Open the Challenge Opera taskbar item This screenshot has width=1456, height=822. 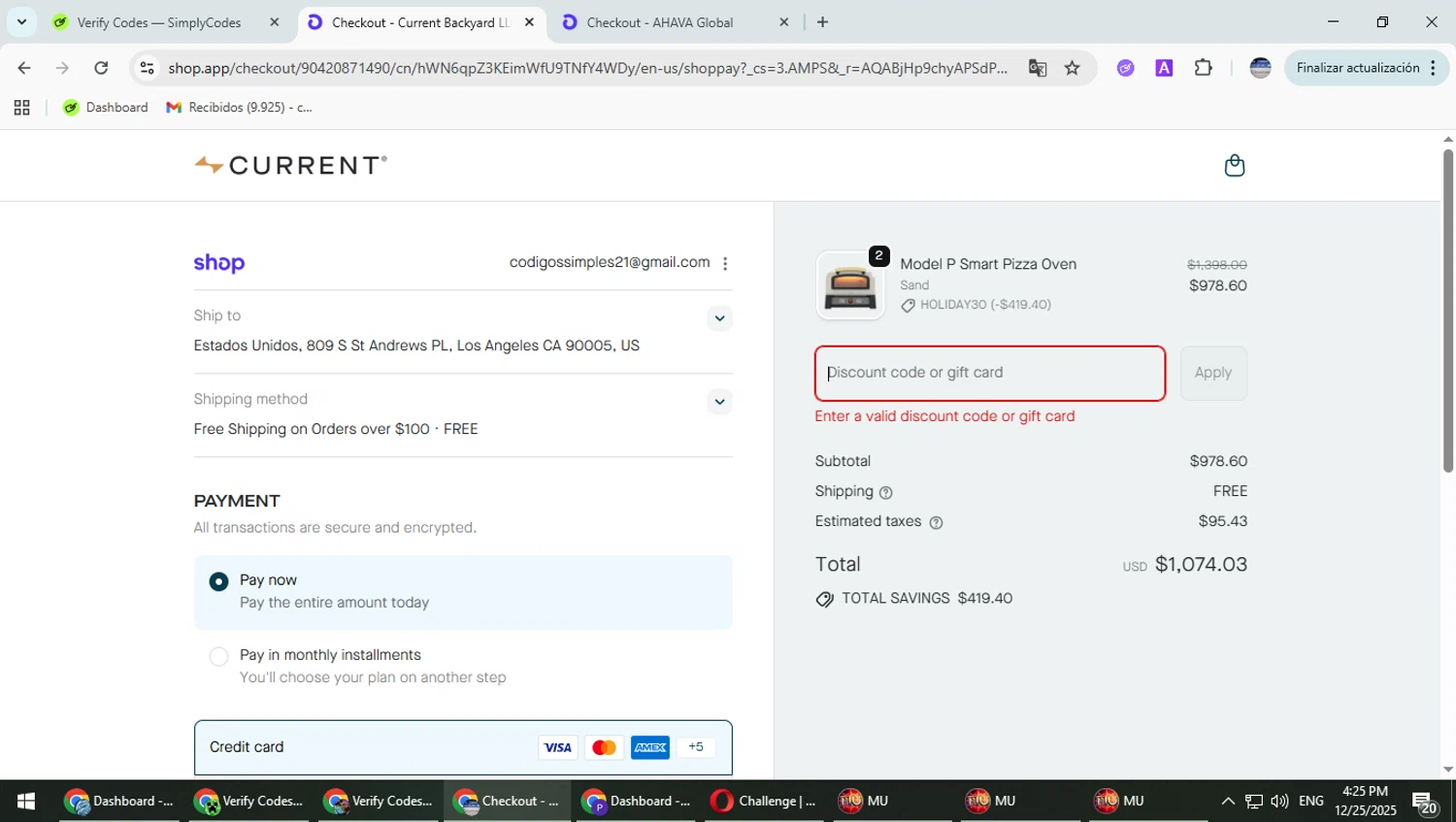(764, 802)
